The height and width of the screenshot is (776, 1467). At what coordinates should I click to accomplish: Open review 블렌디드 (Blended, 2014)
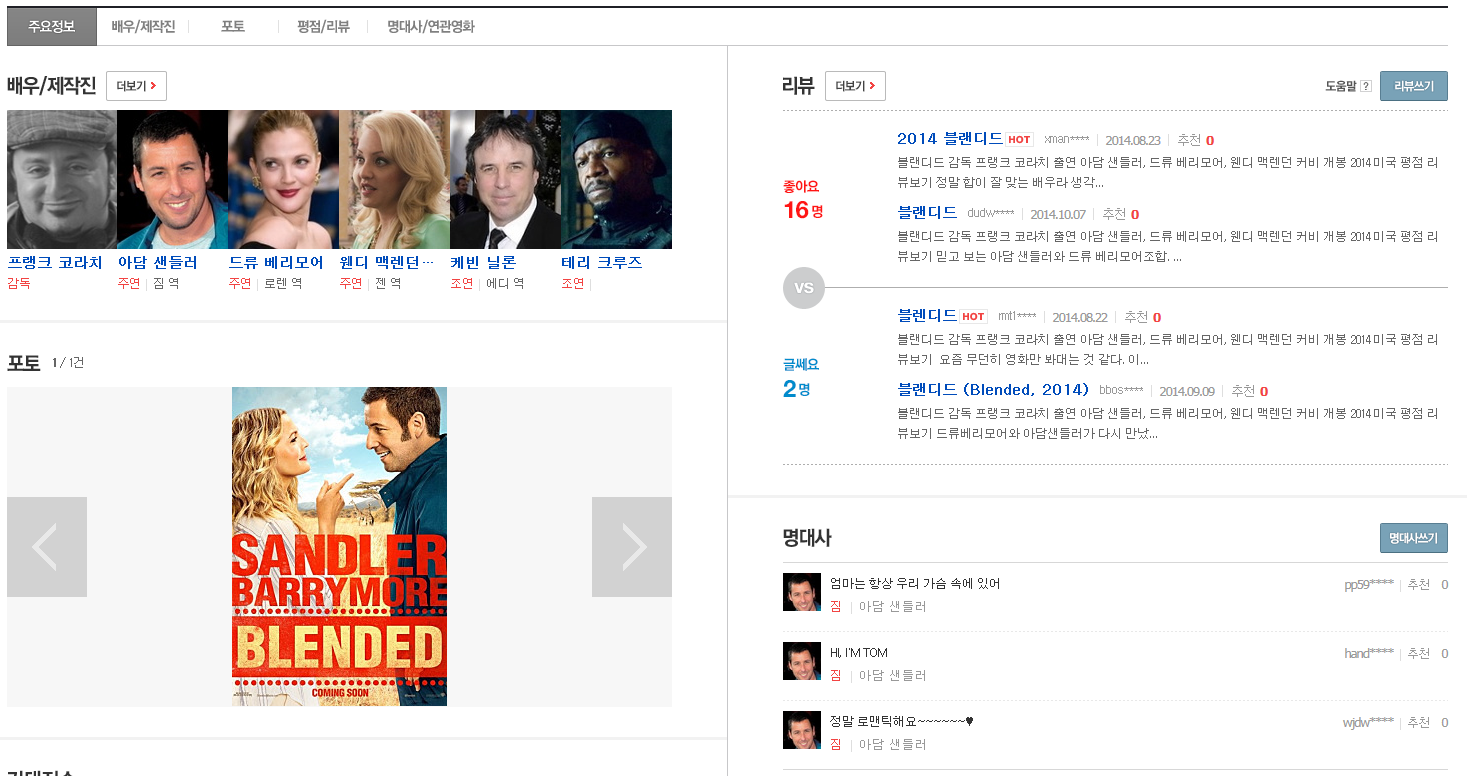tap(993, 389)
